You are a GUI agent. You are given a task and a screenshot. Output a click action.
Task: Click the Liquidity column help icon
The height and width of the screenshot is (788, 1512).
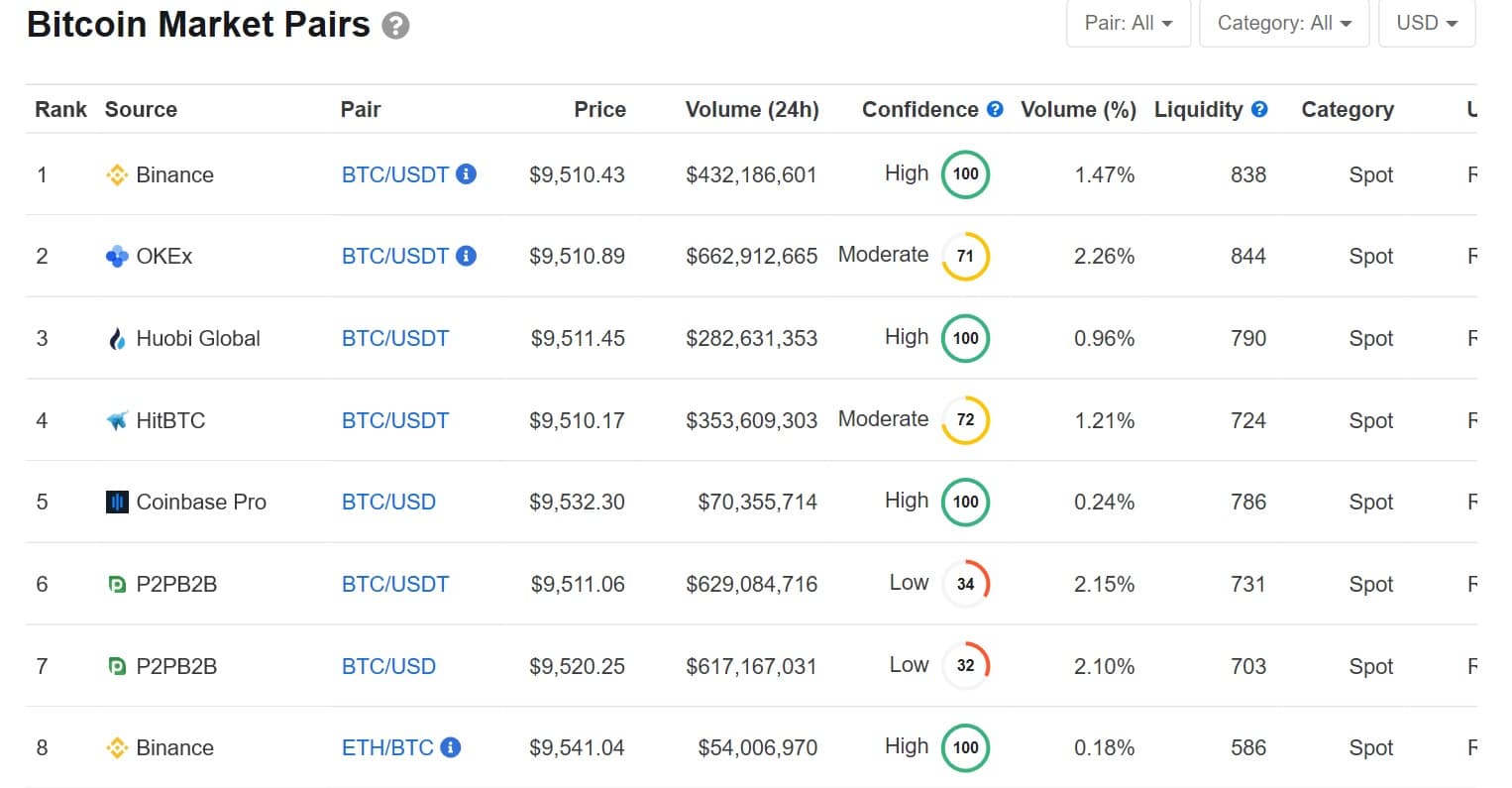pyautogui.click(x=1259, y=109)
